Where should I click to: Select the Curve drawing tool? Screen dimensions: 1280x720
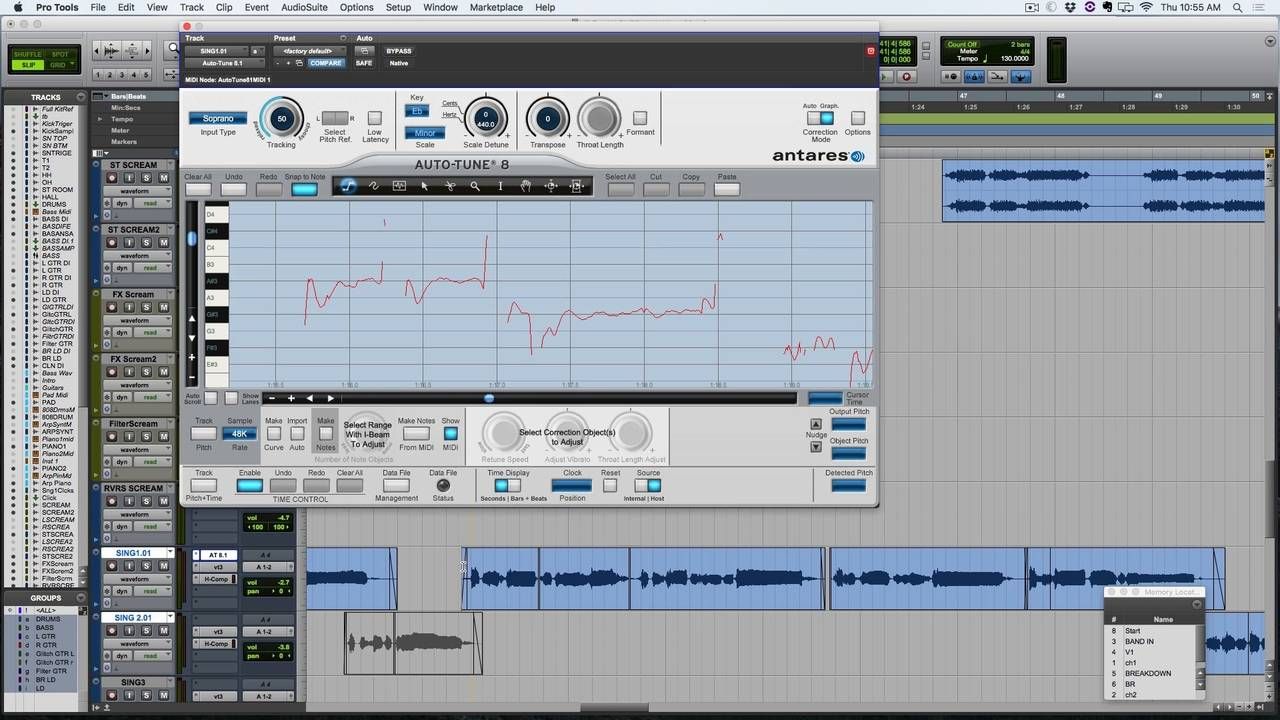coord(374,186)
